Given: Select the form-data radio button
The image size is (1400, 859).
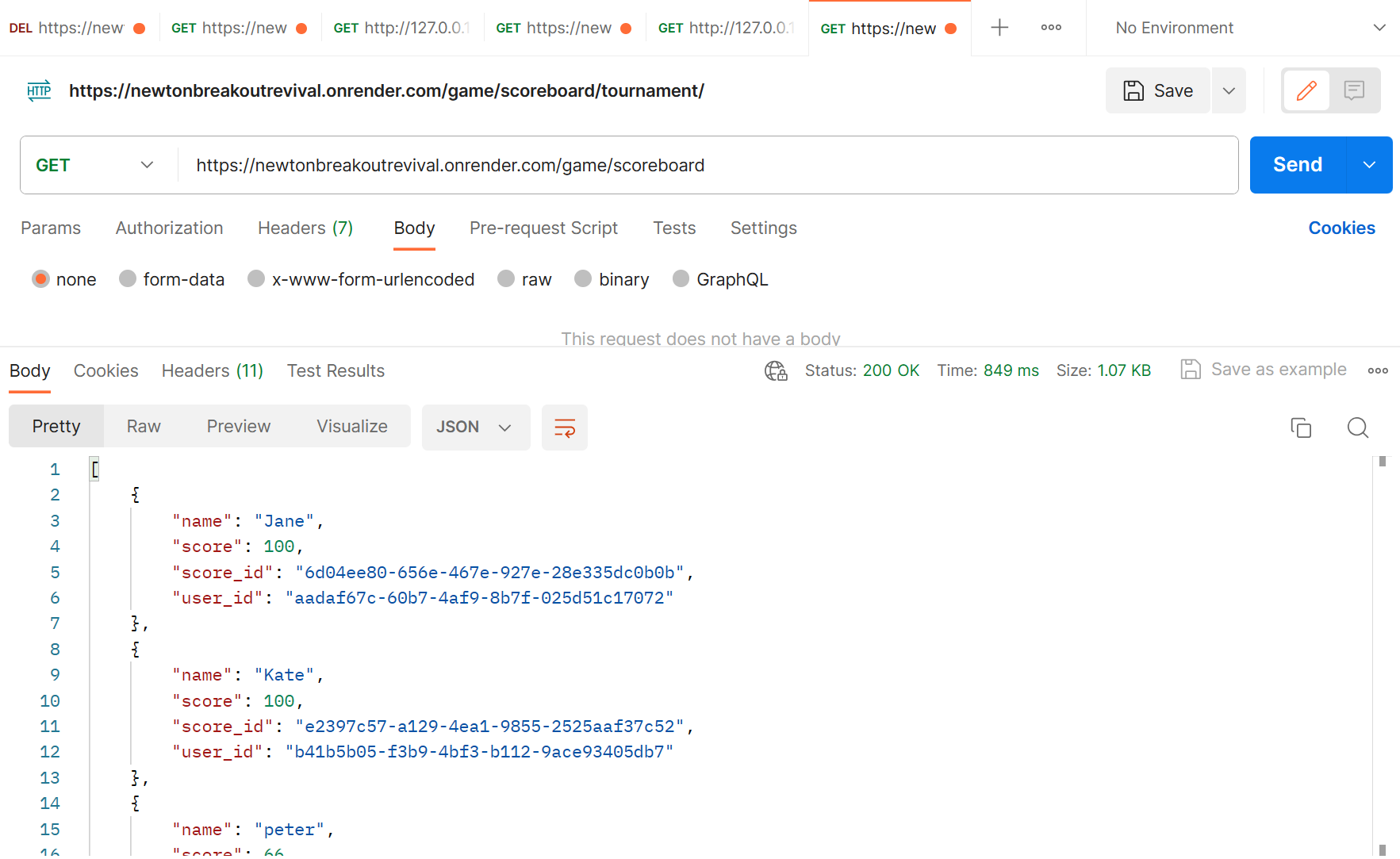Looking at the screenshot, I should 127,278.
